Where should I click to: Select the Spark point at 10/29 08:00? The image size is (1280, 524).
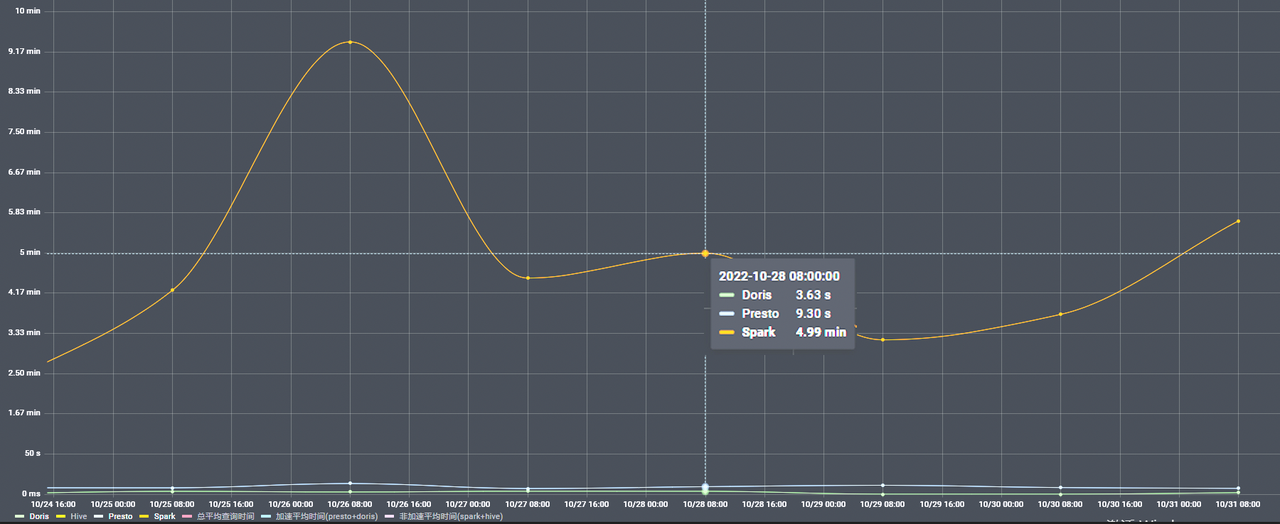pyautogui.click(x=883, y=340)
